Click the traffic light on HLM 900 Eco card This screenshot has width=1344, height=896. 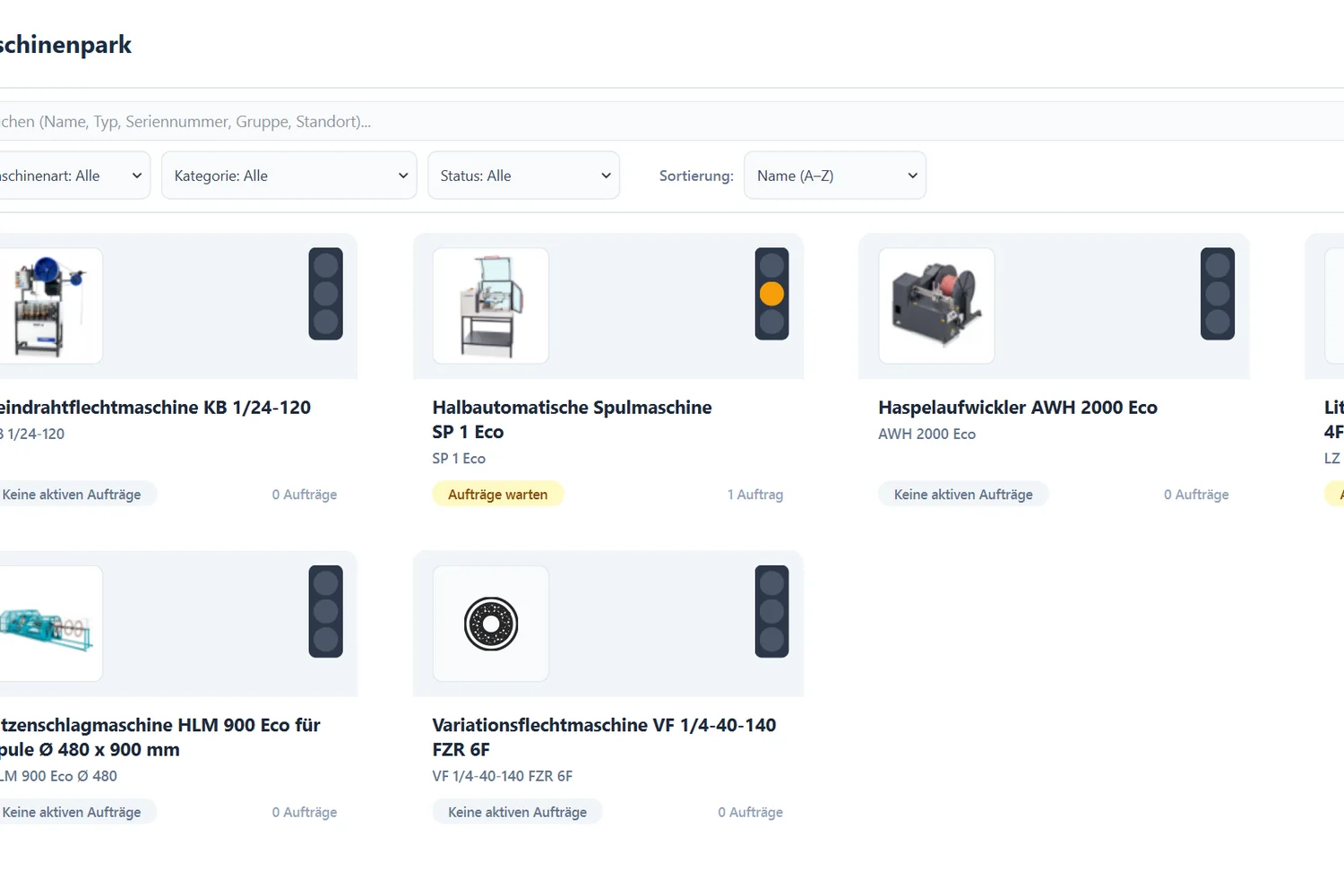click(326, 612)
